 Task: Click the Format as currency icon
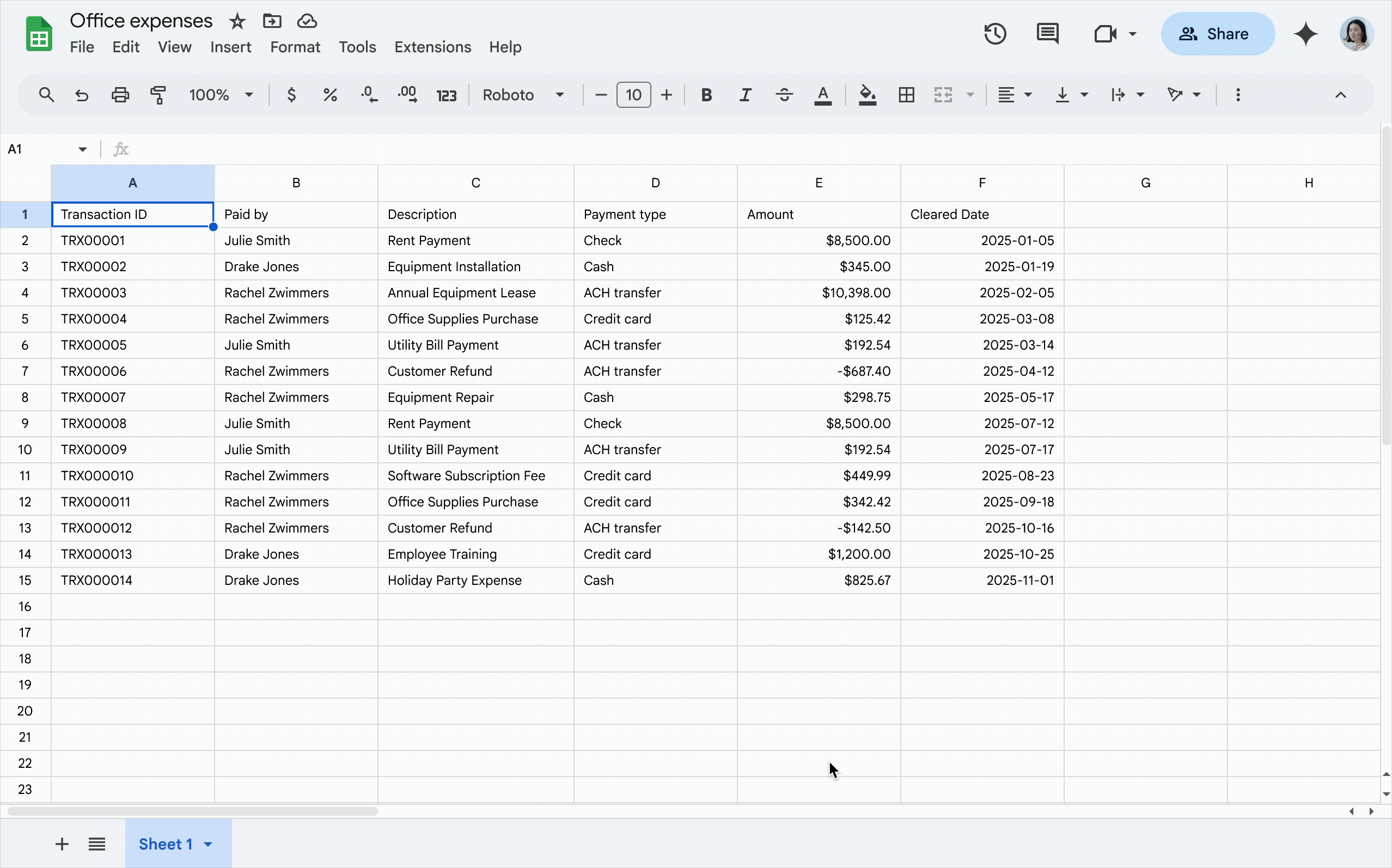point(291,95)
